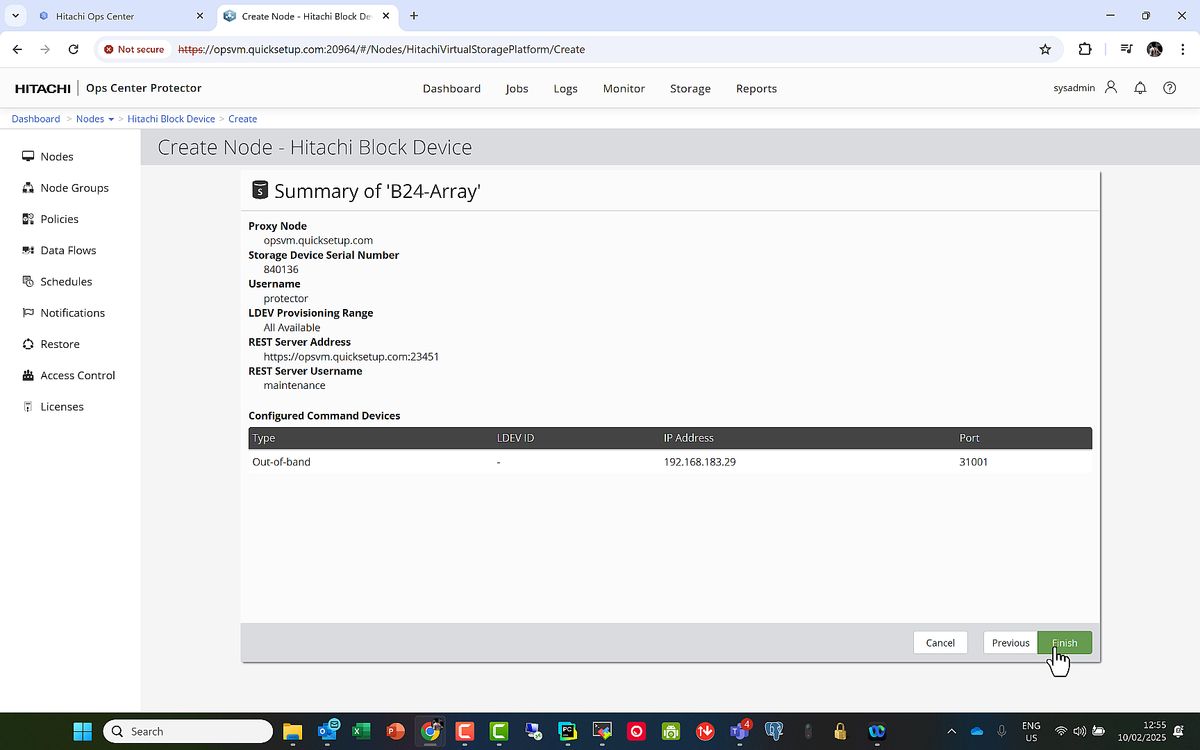Open the Storage top menu

pyautogui.click(x=690, y=88)
